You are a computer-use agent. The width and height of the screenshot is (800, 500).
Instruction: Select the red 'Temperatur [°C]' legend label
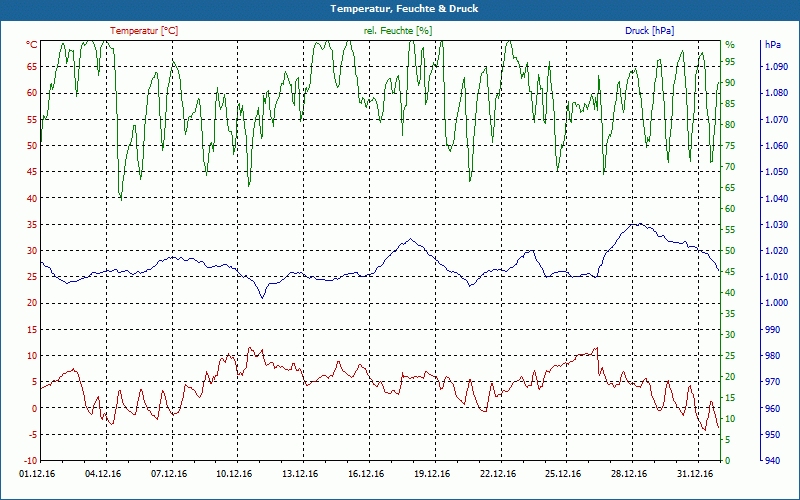[x=144, y=31]
